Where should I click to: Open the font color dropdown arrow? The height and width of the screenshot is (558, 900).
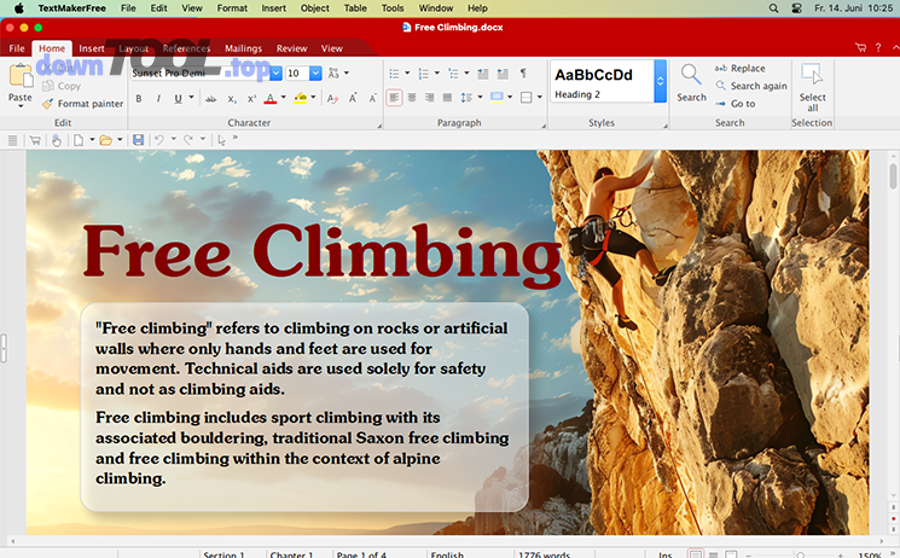point(284,97)
